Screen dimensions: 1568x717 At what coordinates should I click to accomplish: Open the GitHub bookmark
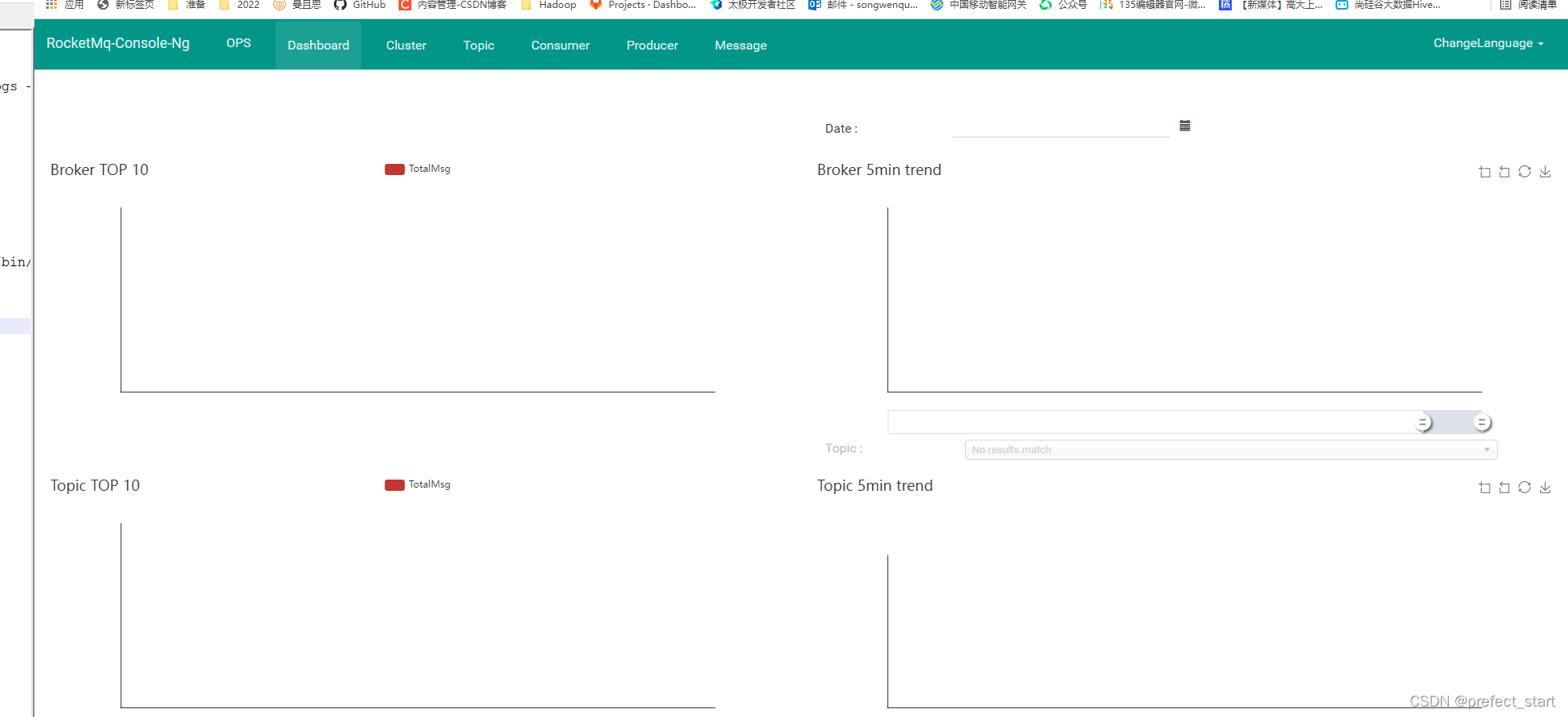pos(359,5)
